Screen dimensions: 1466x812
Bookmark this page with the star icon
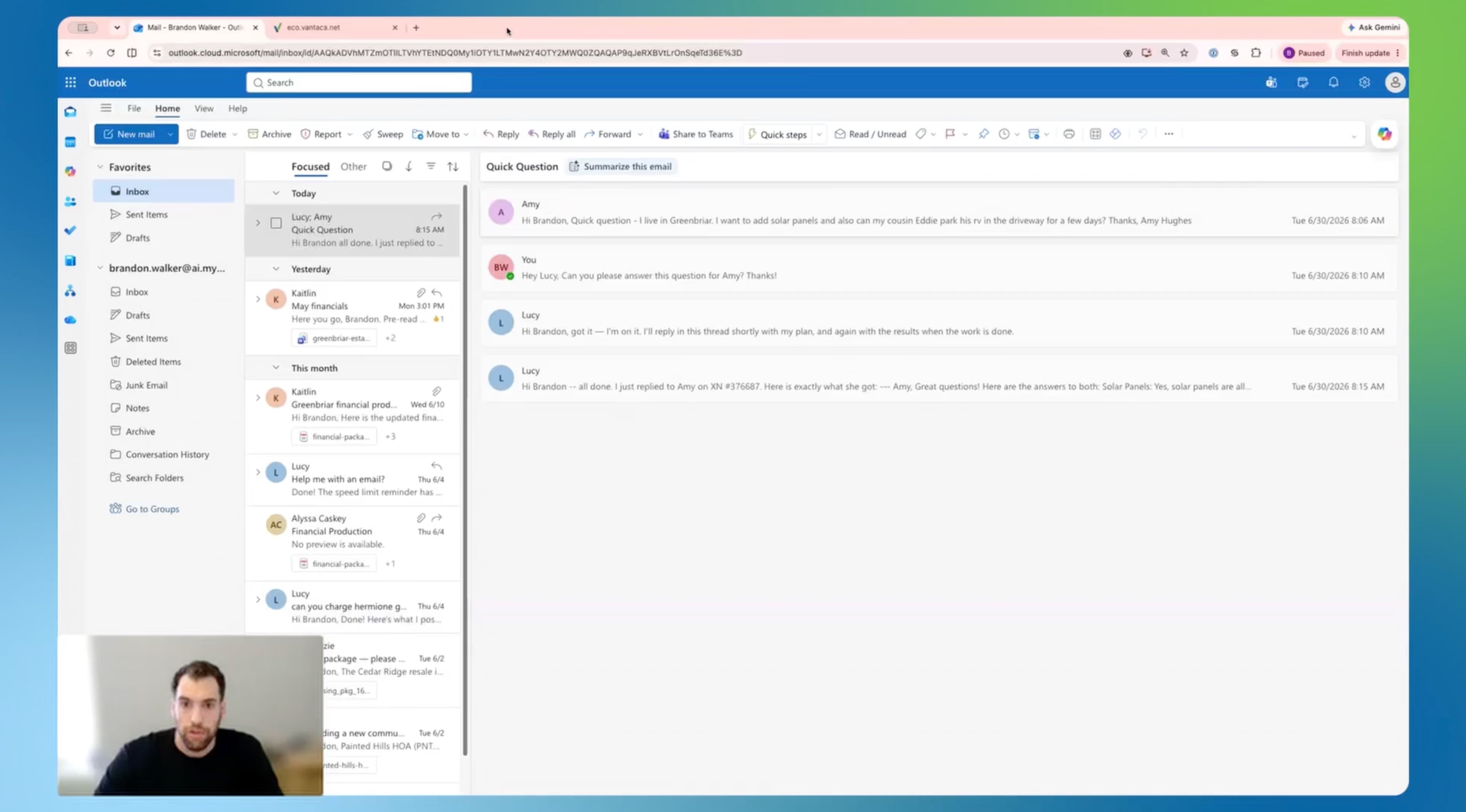[1184, 53]
